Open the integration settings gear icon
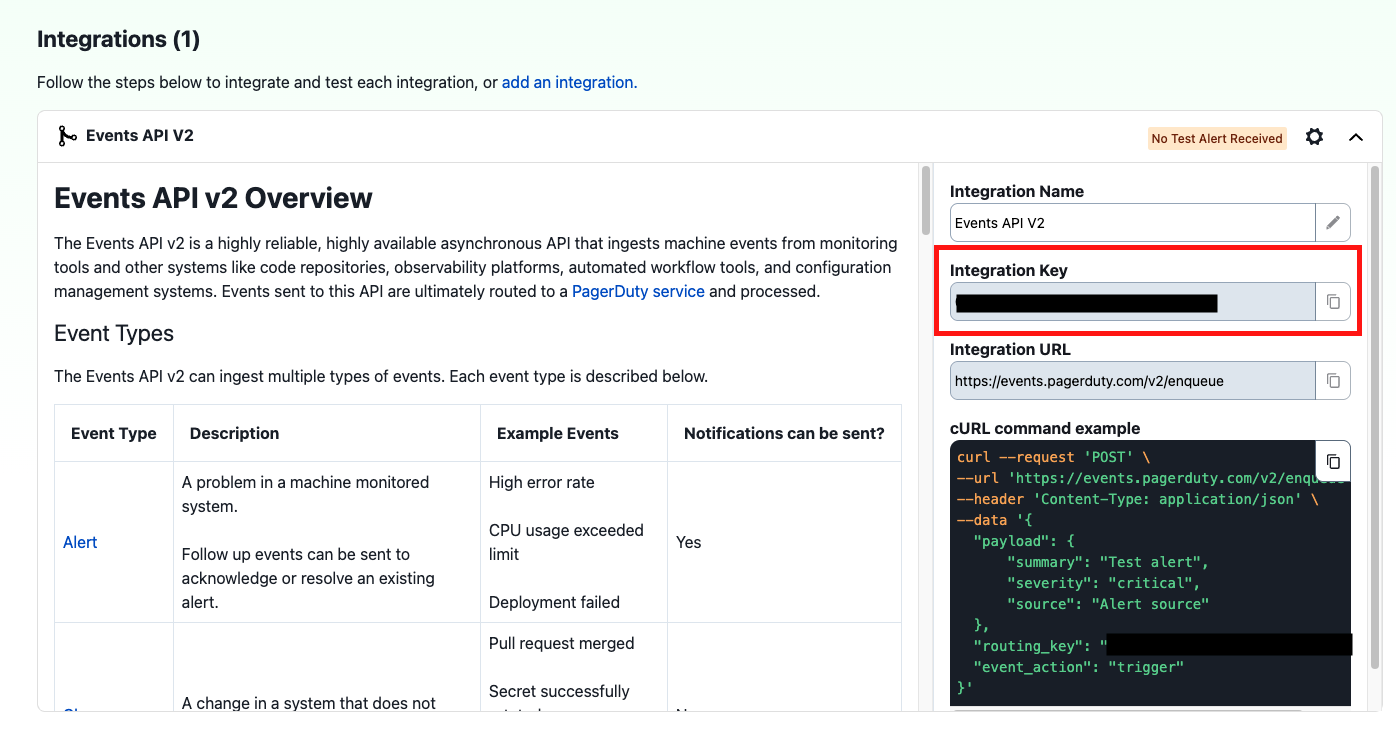This screenshot has width=1396, height=729. tap(1313, 137)
